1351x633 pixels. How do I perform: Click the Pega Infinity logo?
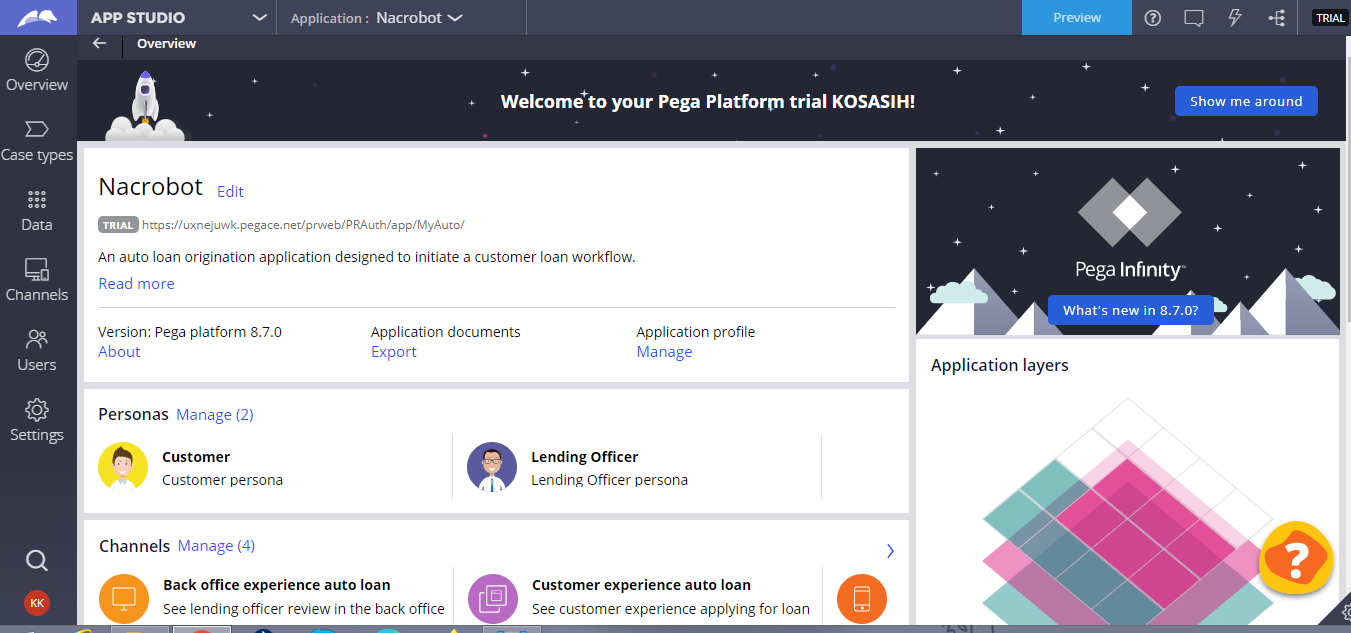[x=1129, y=228]
